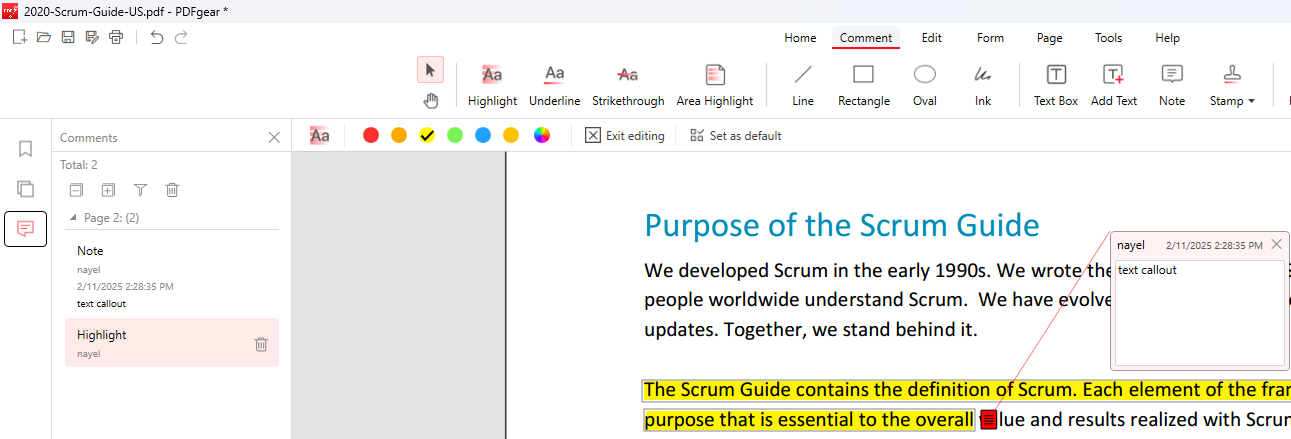The height and width of the screenshot is (439, 1291).
Task: Select the Add Text tool
Action: [1114, 85]
